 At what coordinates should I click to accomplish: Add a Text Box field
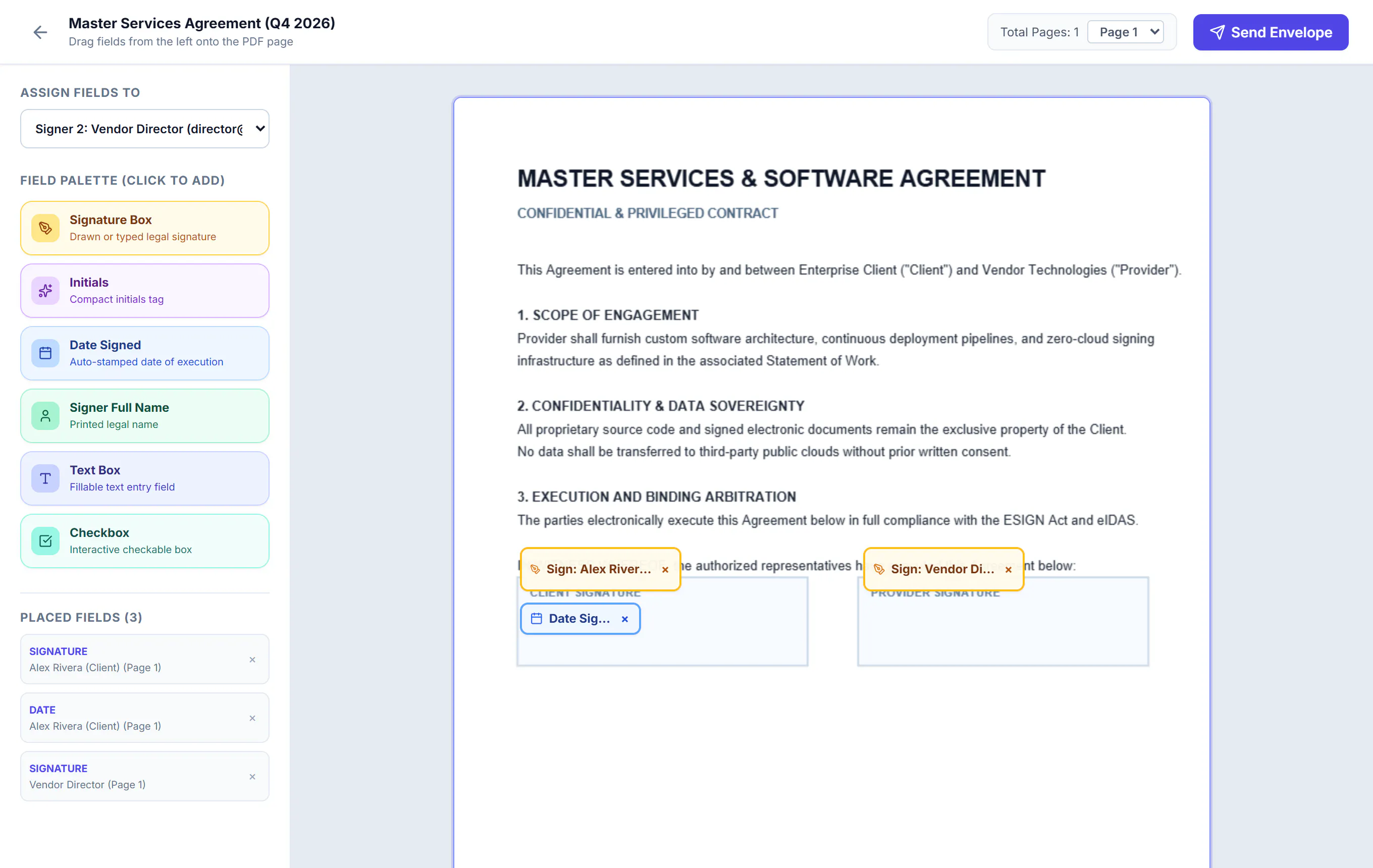coord(145,479)
